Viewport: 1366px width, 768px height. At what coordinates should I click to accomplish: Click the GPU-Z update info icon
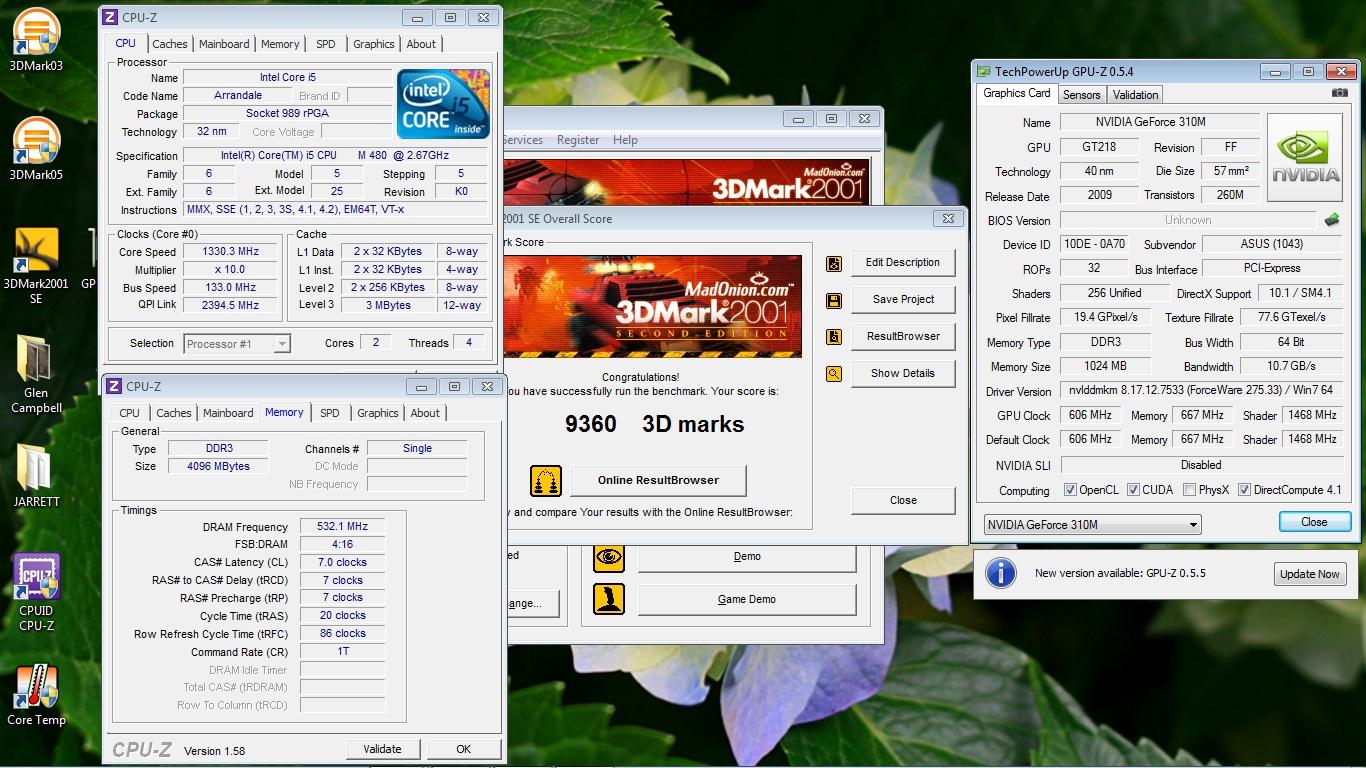click(1001, 573)
